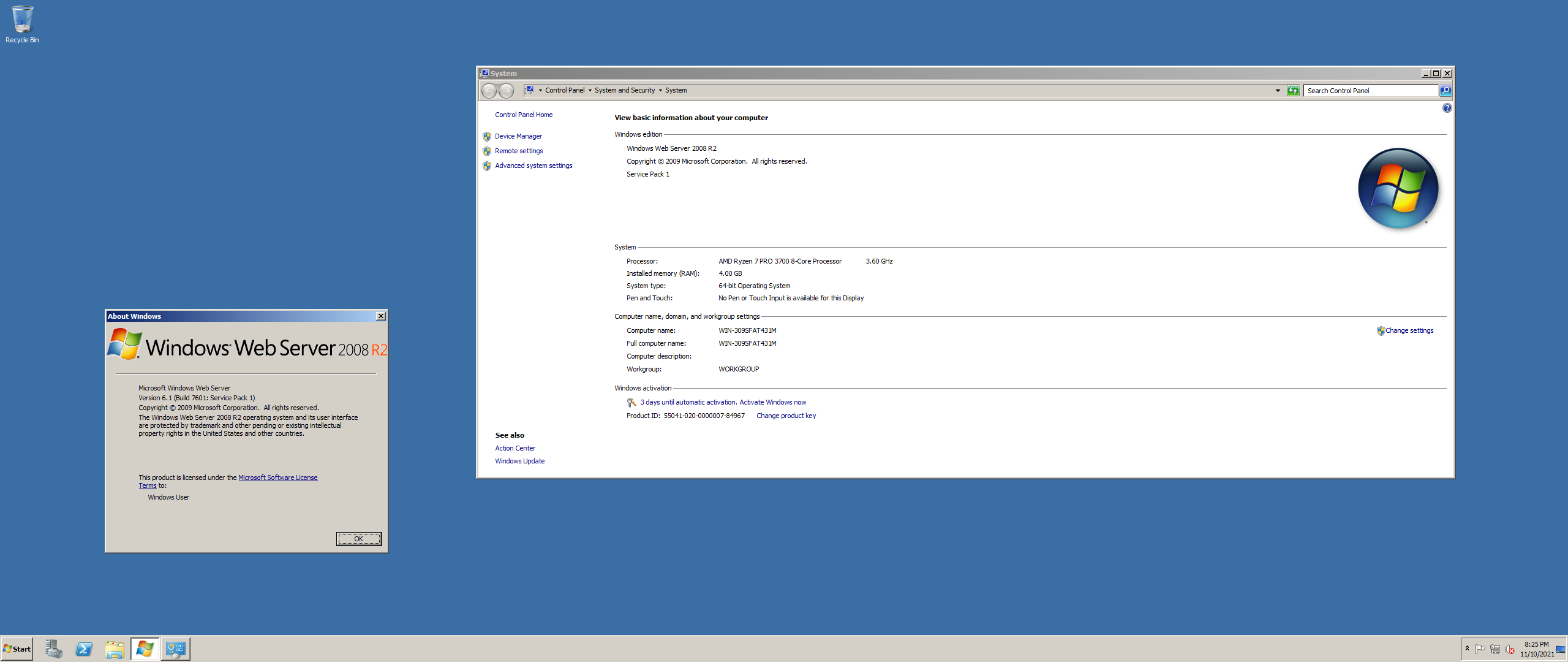1568x662 pixels.
Task: Click the key icon in Windows activation
Action: [x=631, y=403]
